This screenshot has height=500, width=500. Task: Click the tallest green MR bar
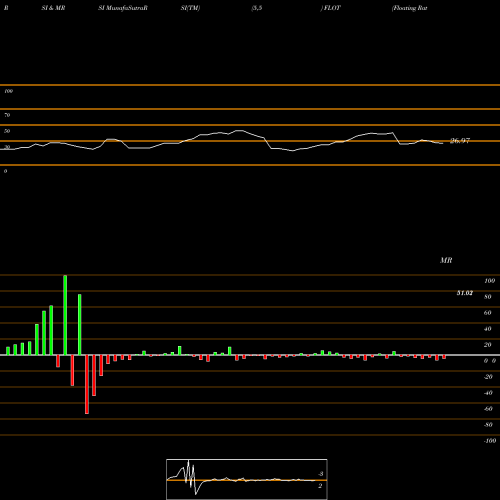tap(65, 315)
